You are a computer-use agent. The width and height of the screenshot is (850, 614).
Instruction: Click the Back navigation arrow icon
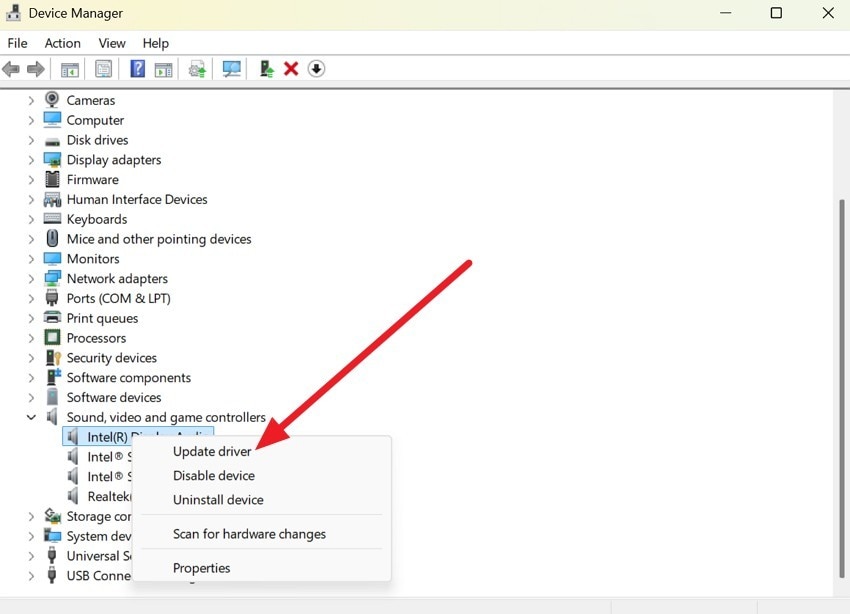10,68
